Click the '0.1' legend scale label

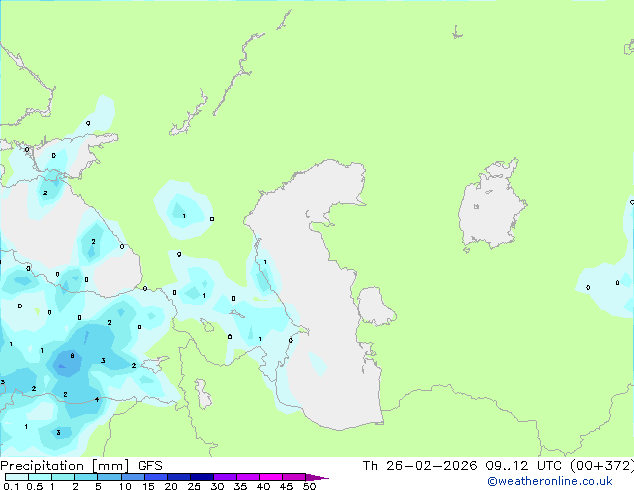[11, 486]
